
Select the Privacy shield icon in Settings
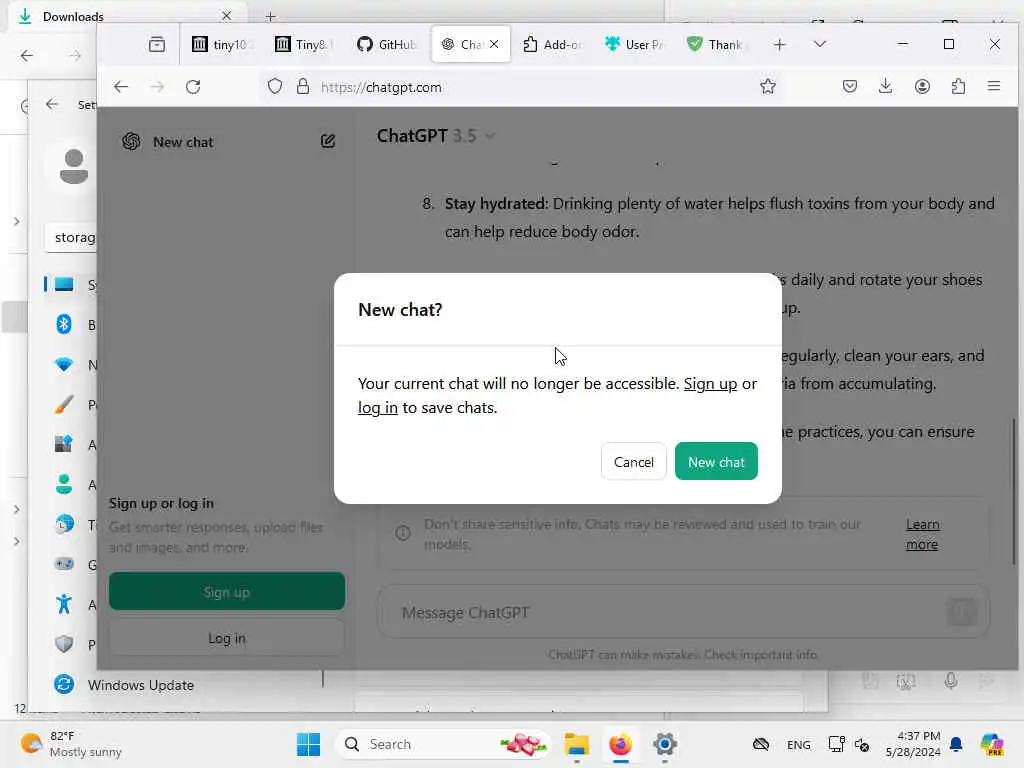pyautogui.click(x=63, y=644)
